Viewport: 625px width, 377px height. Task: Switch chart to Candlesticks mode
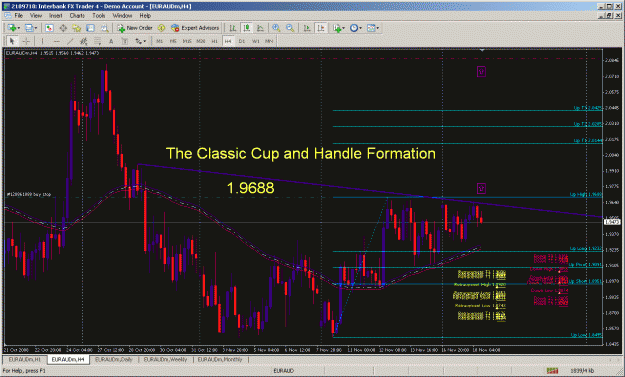(247, 28)
